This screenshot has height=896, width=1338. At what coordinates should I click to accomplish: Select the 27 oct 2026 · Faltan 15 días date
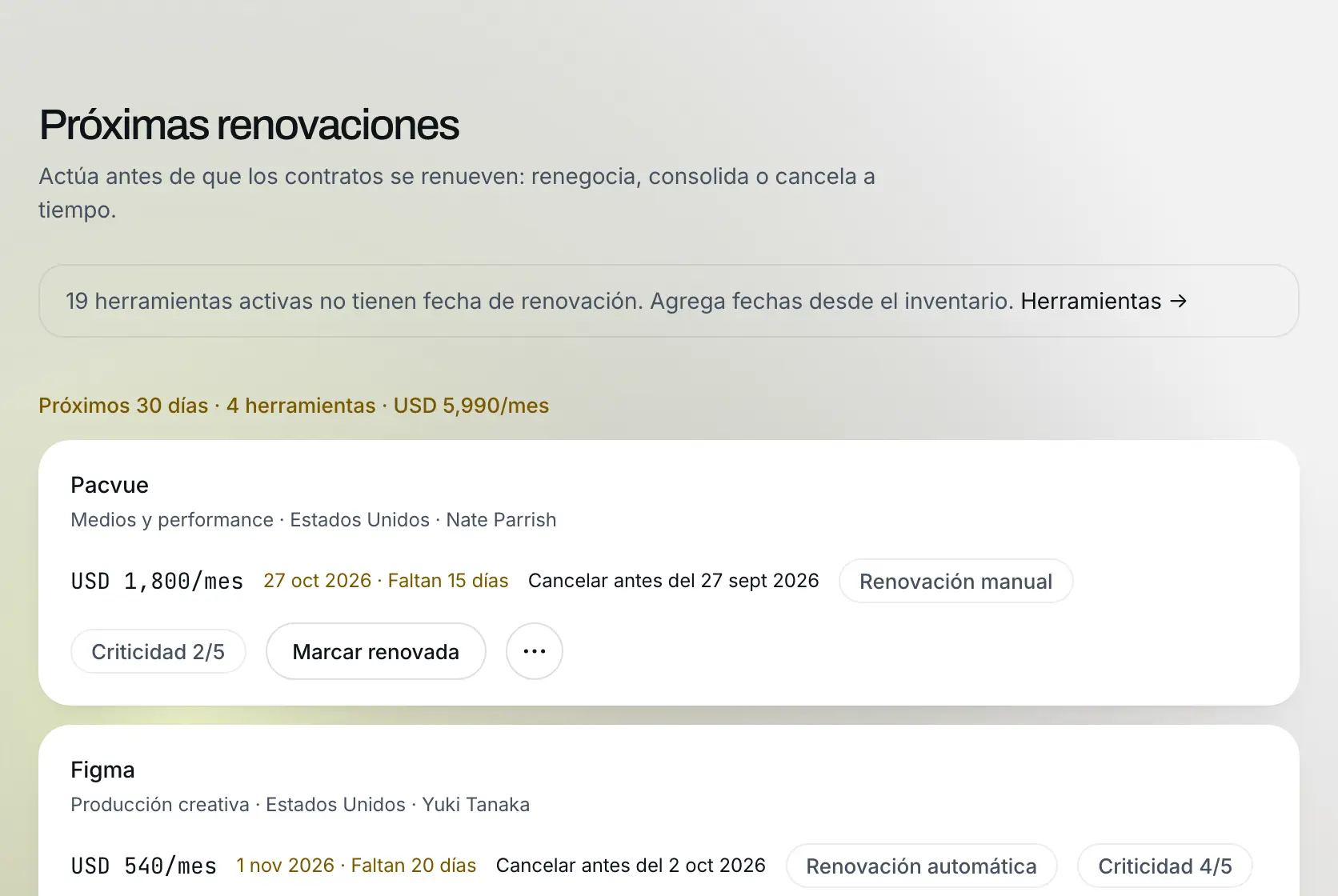386,581
